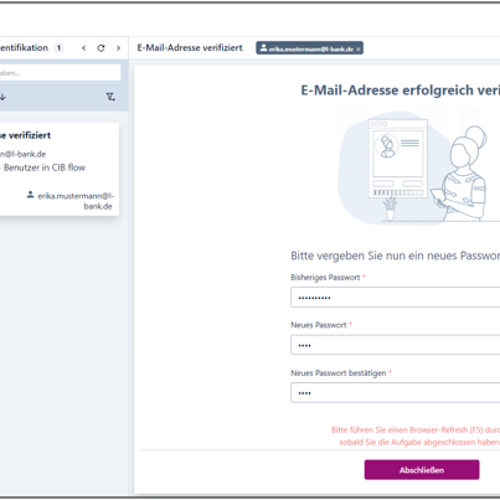The width and height of the screenshot is (500, 500).
Task: Click the task list search field
Action: tap(60, 73)
